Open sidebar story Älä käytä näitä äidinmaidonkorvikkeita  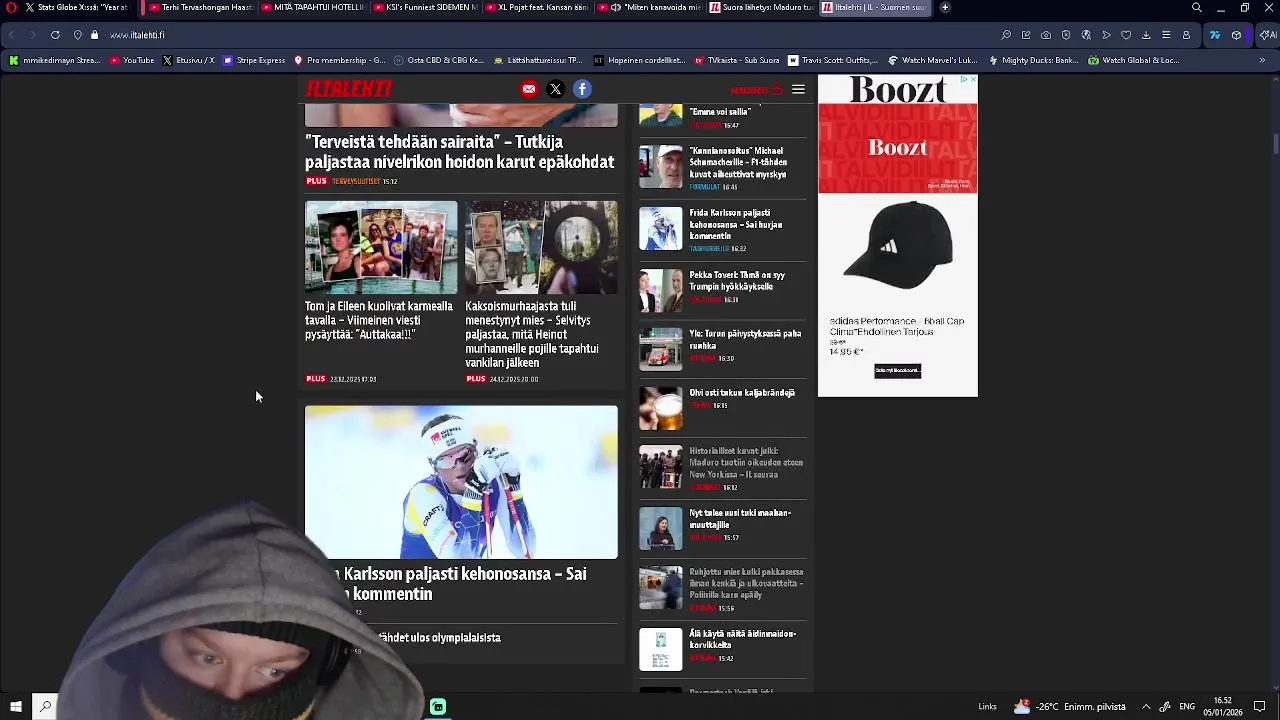743,639
